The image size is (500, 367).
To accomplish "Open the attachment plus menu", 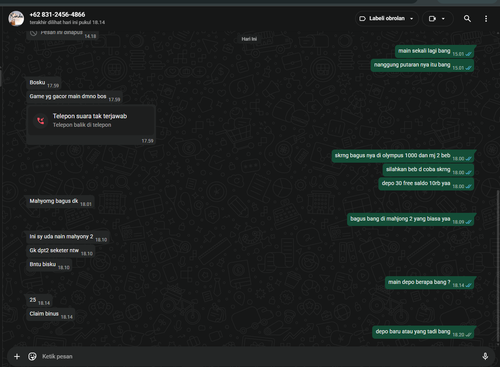I will (17, 356).
